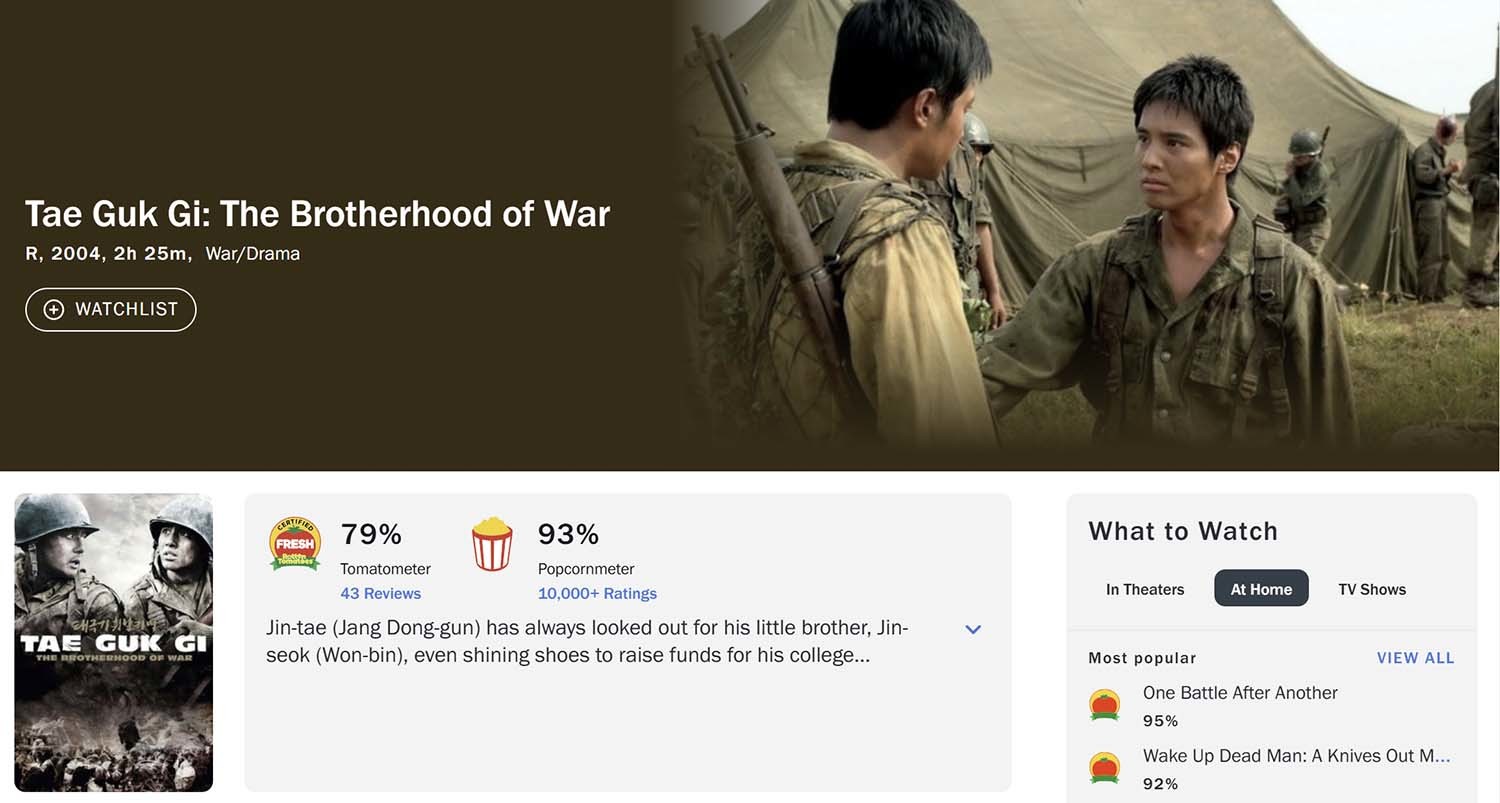Switch to the In Theaters tab

1145,589
